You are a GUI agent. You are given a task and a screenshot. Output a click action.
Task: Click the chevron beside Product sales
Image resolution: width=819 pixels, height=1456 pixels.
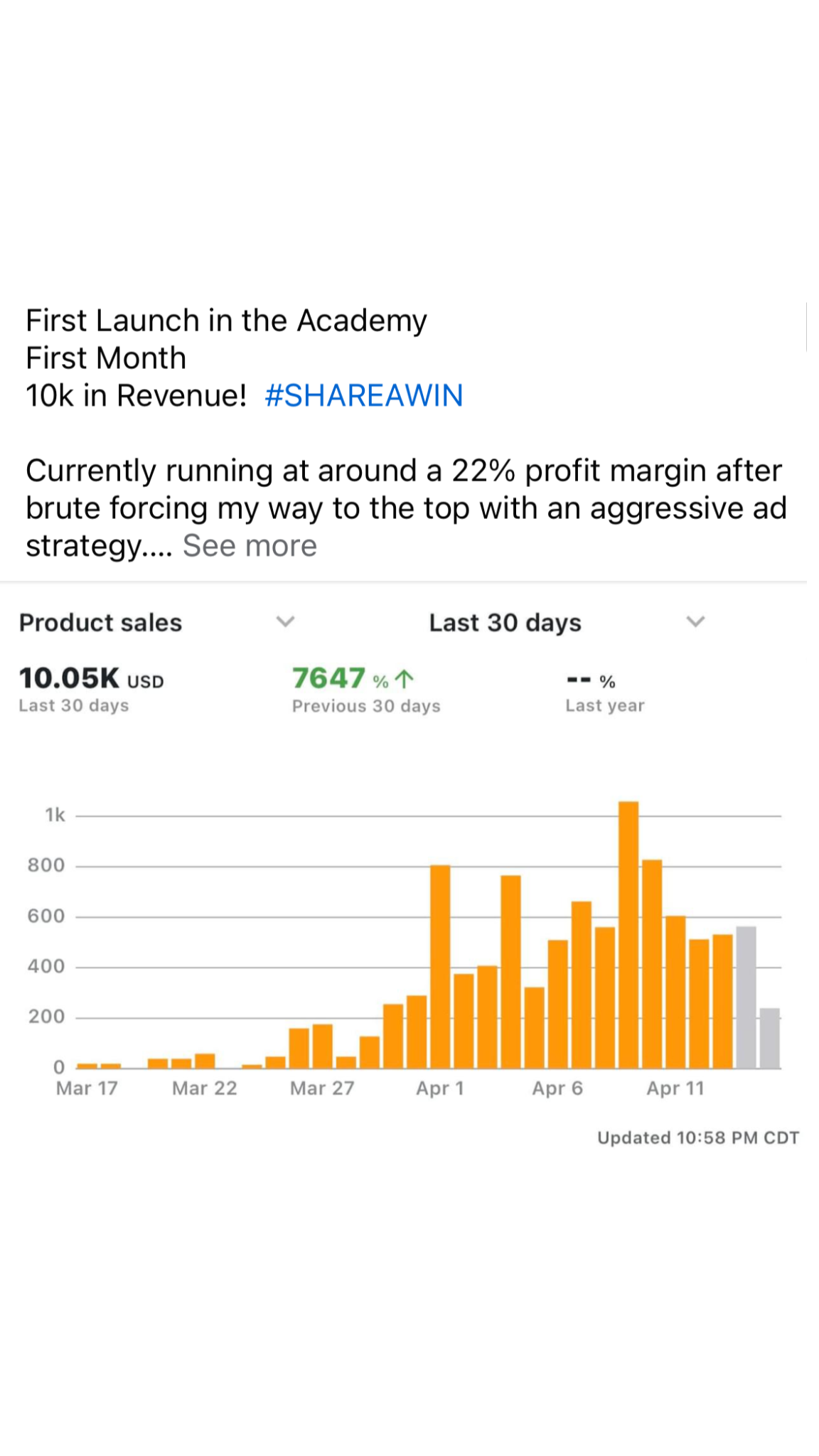285,622
